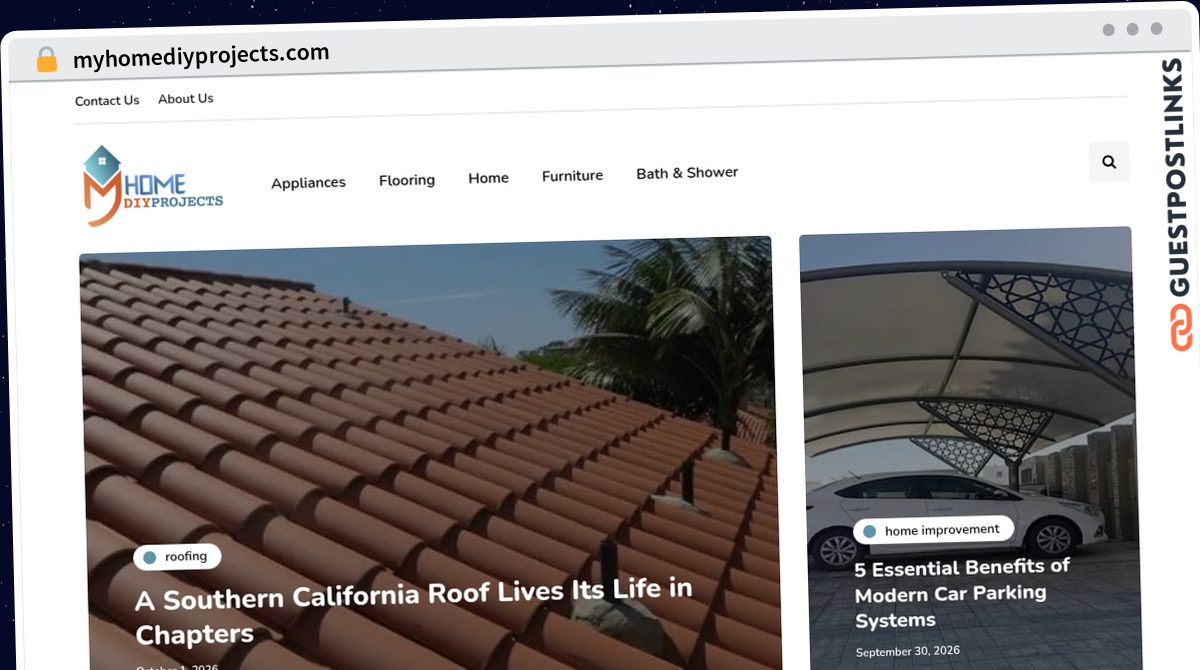Screen dimensions: 1200x670
Task: Click the myhomediyprojects.com address bar URL
Action: [201, 56]
